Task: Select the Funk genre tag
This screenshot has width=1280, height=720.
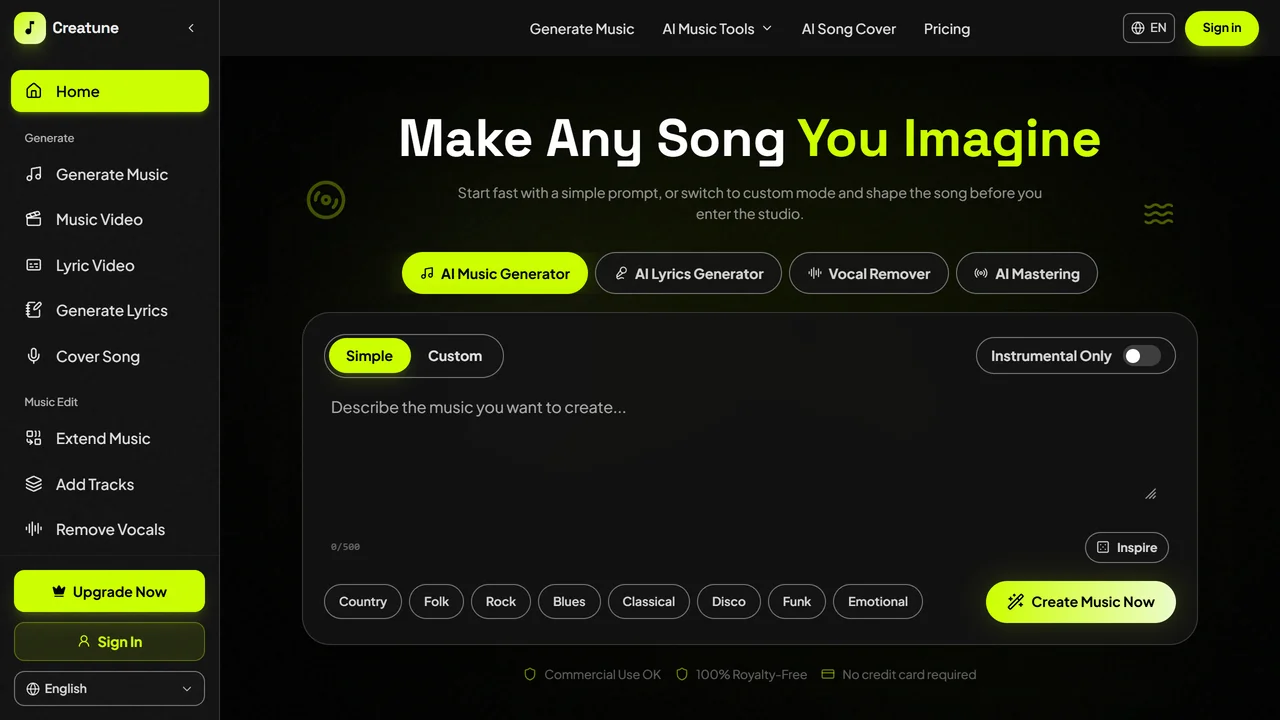Action: click(x=797, y=601)
